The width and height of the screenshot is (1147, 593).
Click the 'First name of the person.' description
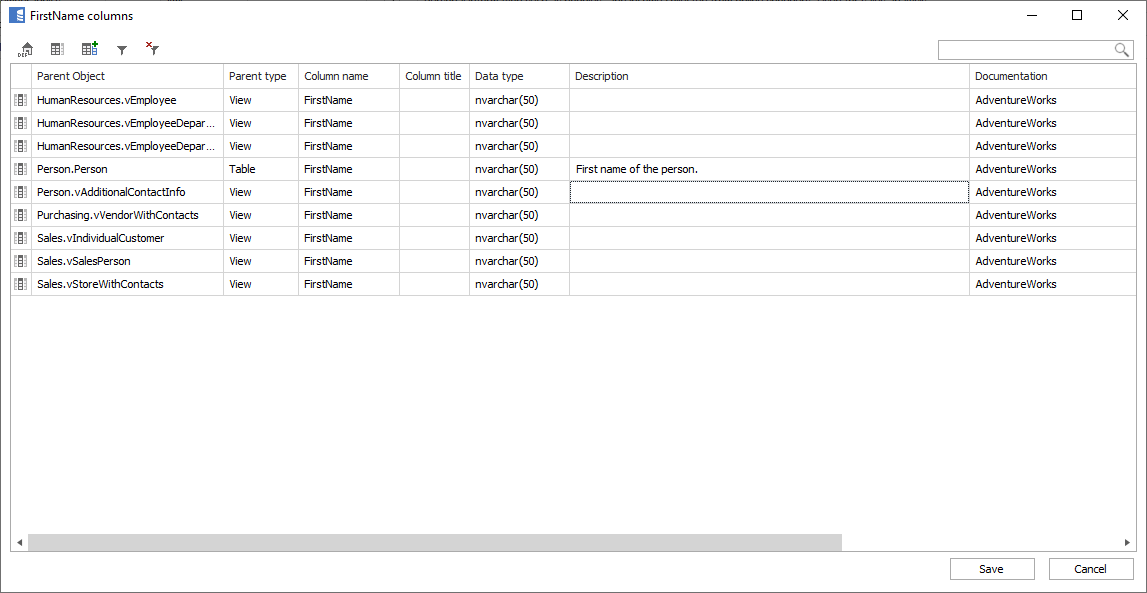click(636, 169)
